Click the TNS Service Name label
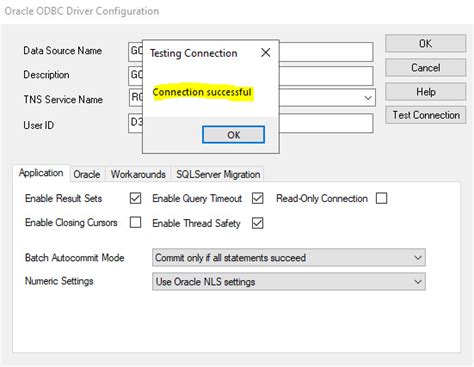 click(63, 99)
